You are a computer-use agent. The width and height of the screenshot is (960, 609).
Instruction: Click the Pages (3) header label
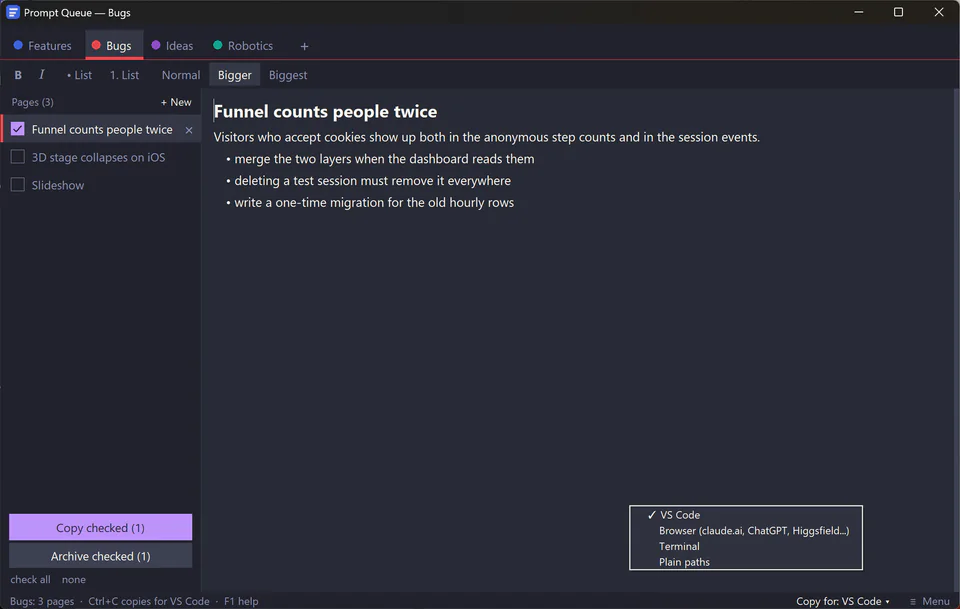point(32,102)
